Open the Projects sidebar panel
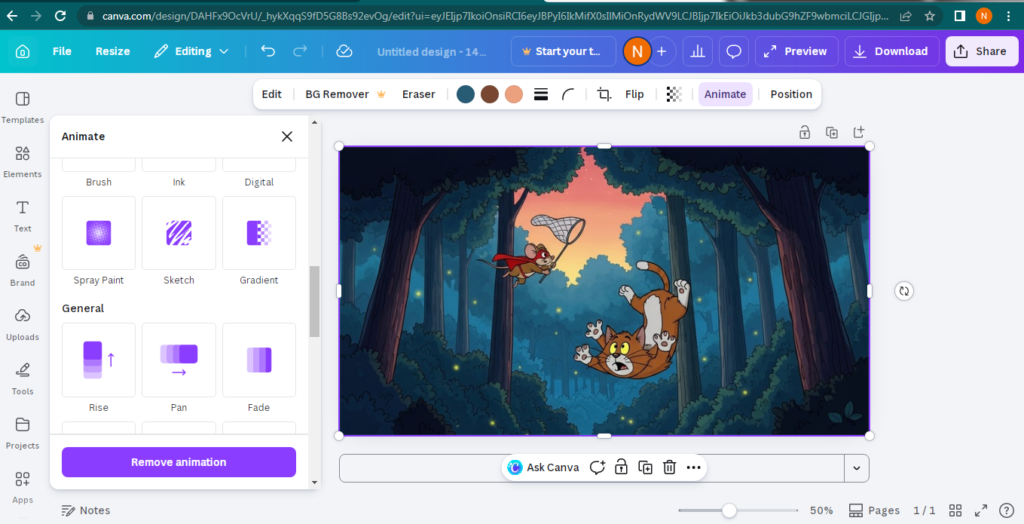1024x524 pixels. 22,433
